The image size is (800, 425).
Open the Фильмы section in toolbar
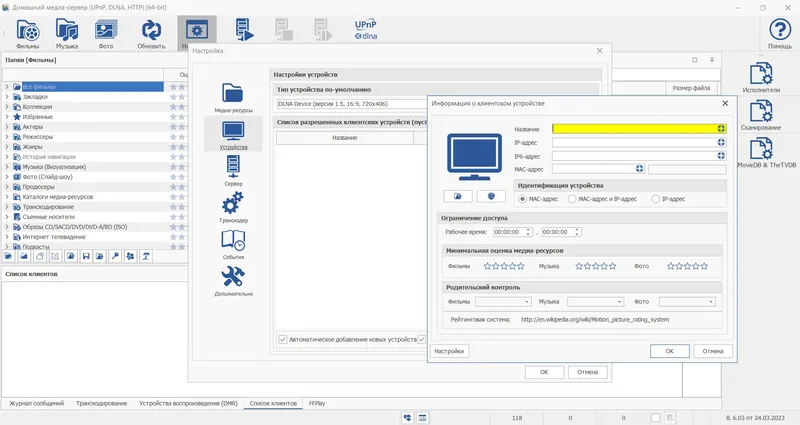29,31
